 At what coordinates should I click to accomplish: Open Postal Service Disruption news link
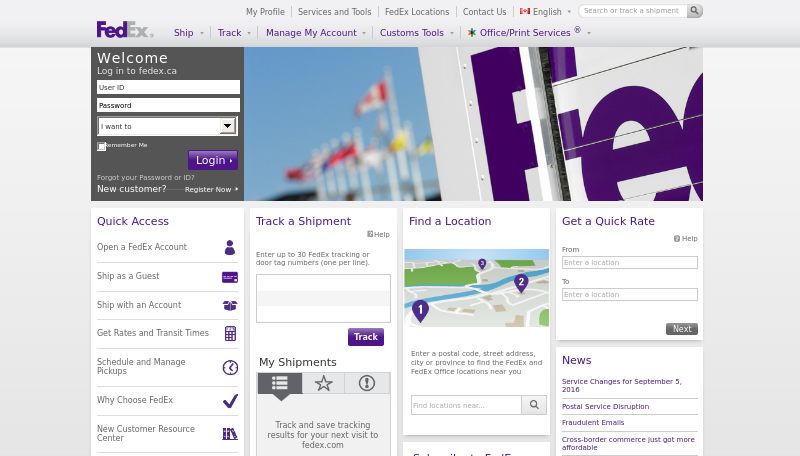click(606, 407)
